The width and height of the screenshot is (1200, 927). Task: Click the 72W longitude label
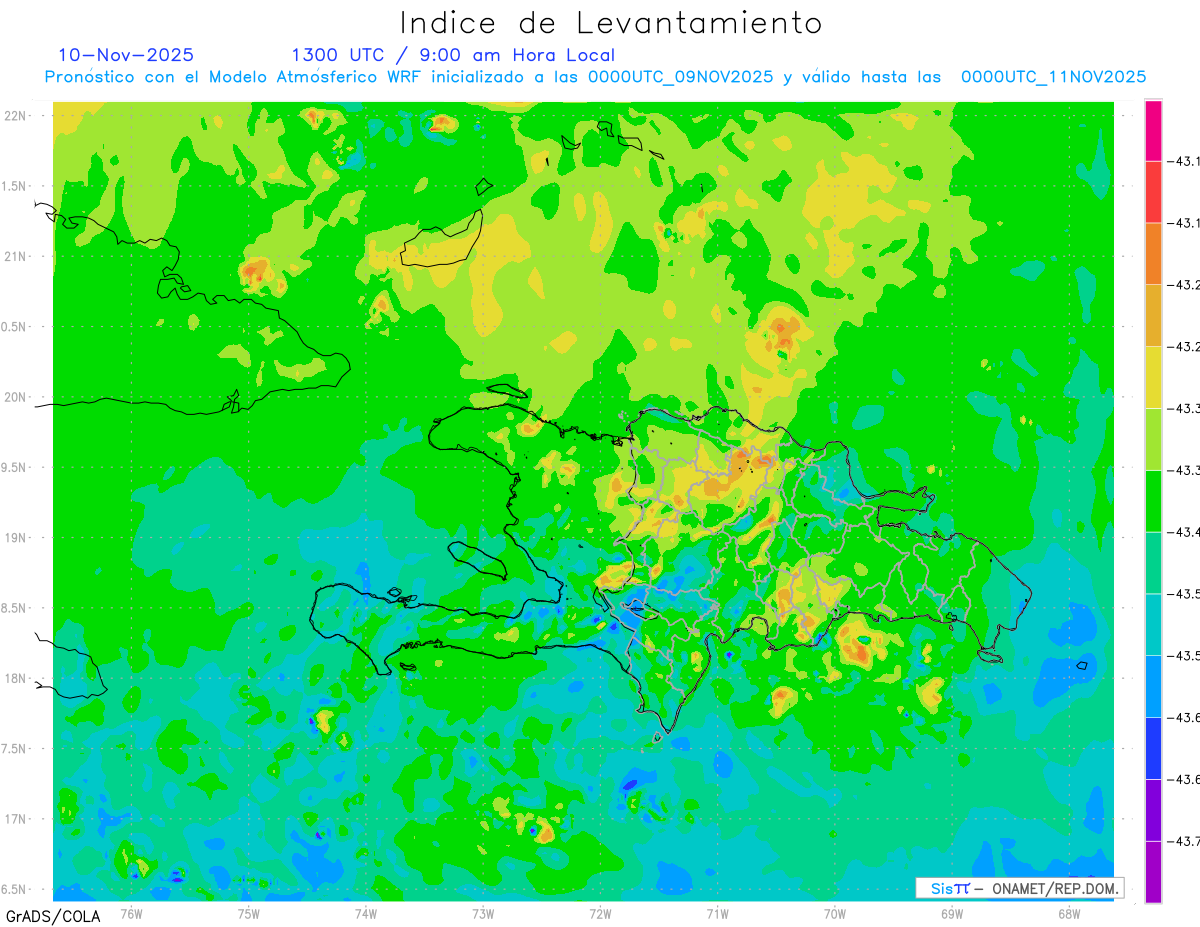[600, 914]
